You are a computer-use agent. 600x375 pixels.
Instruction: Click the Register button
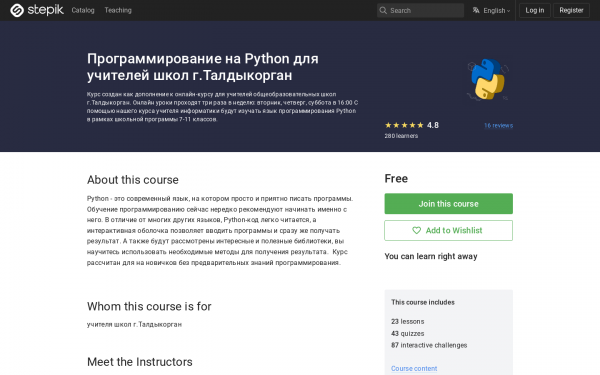(x=571, y=10)
